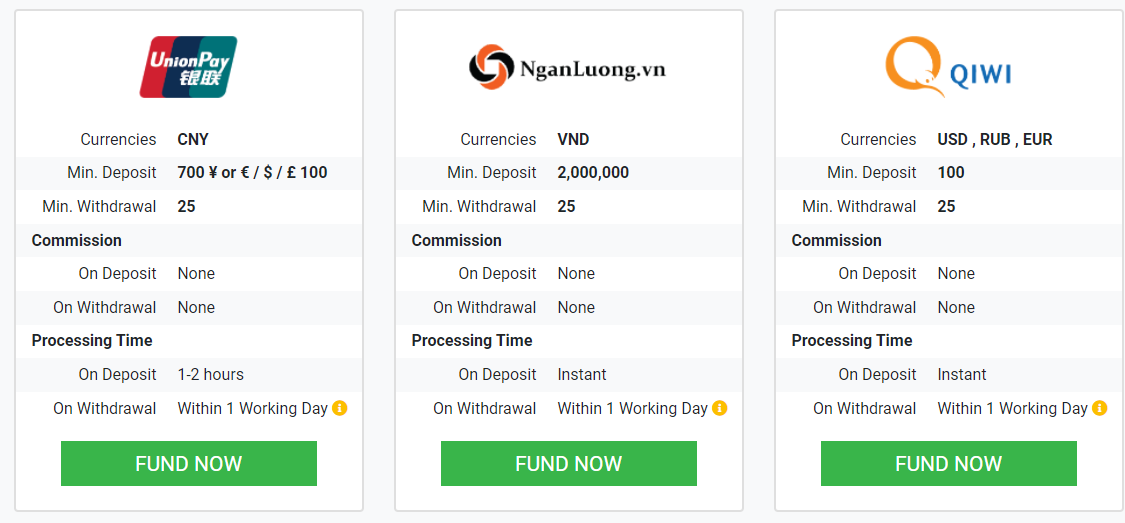The width and height of the screenshot is (1125, 523).
Task: Select the CNY currency value in UnionPay card
Action: click(193, 139)
